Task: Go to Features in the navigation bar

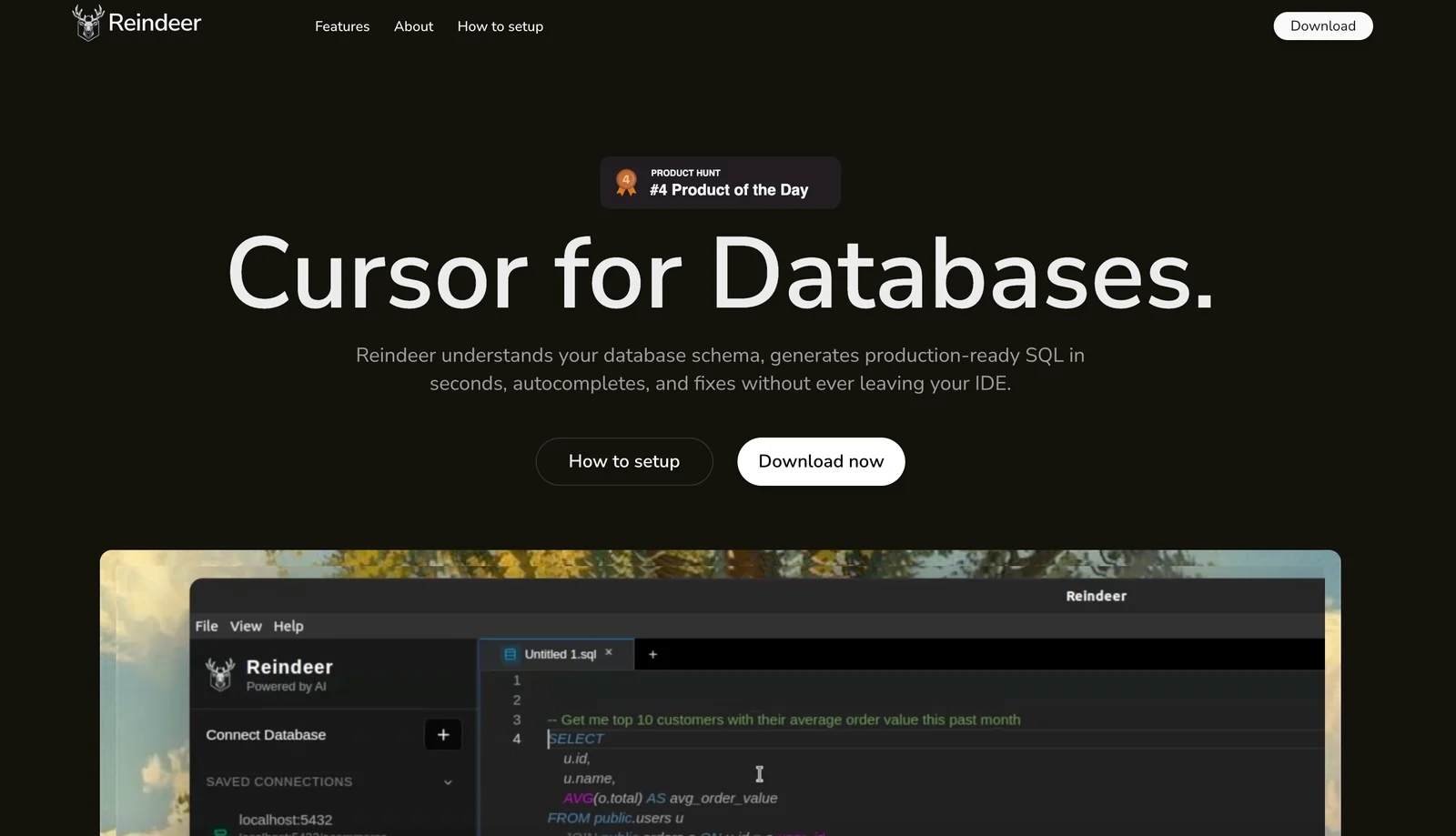Action: click(x=342, y=26)
